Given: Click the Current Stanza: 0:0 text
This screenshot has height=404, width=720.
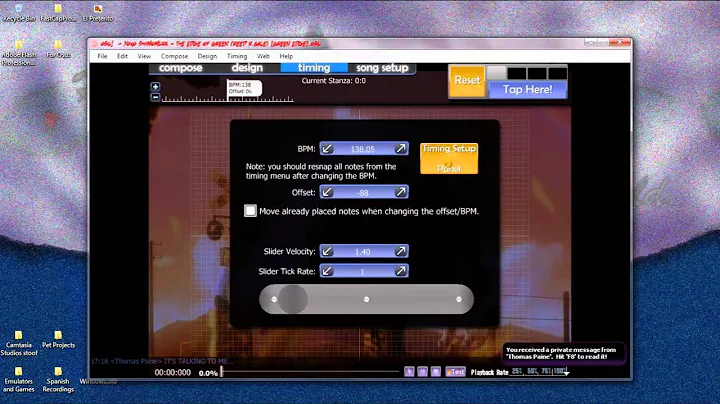Looking at the screenshot, I should (333, 81).
